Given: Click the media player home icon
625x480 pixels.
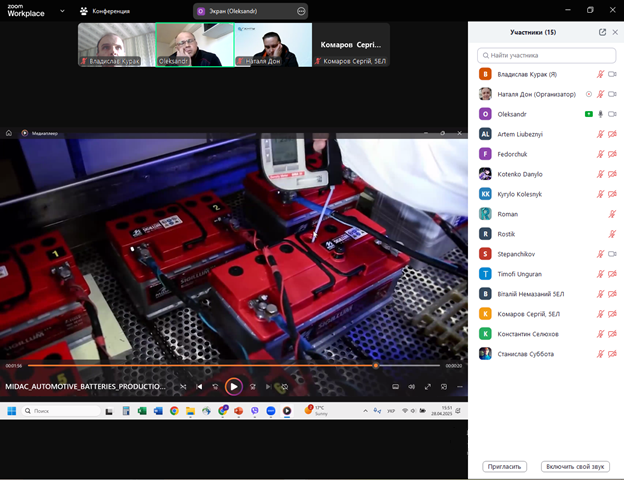Looking at the screenshot, I should pyautogui.click(x=9, y=133).
